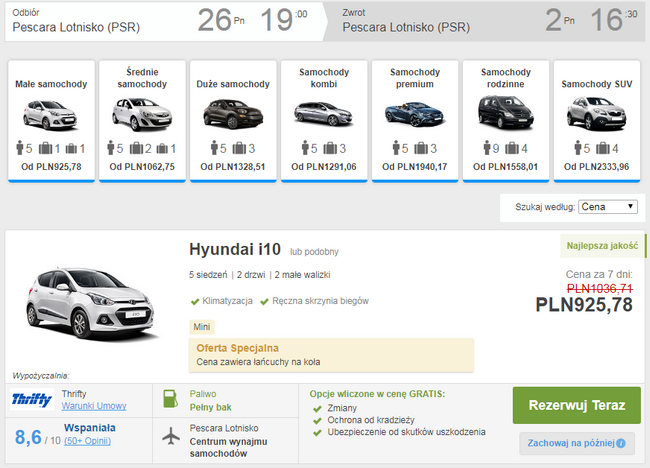The height and width of the screenshot is (468, 650).
Task: Click the passenger icon in Samochody rodzinne card
Action: (x=487, y=148)
